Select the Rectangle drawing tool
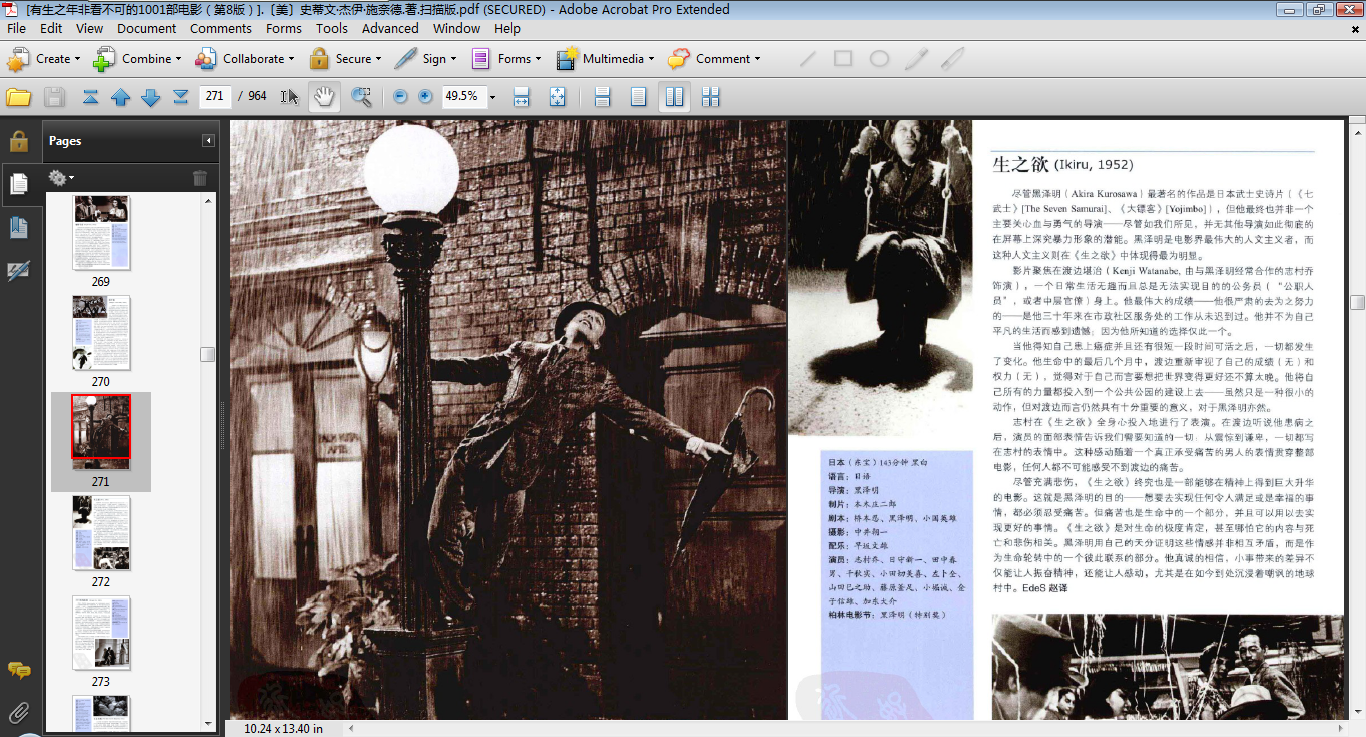The width and height of the screenshot is (1366, 737). [843, 59]
